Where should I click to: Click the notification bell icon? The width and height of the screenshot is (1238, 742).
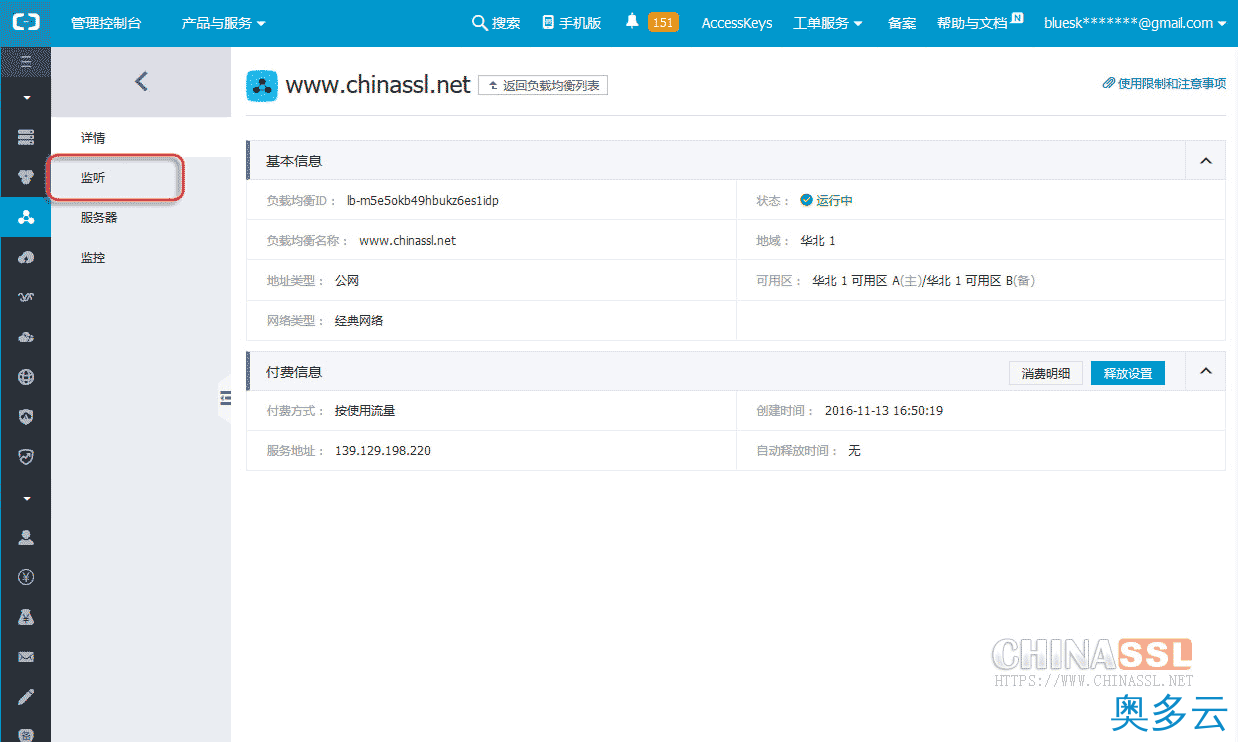click(x=632, y=22)
